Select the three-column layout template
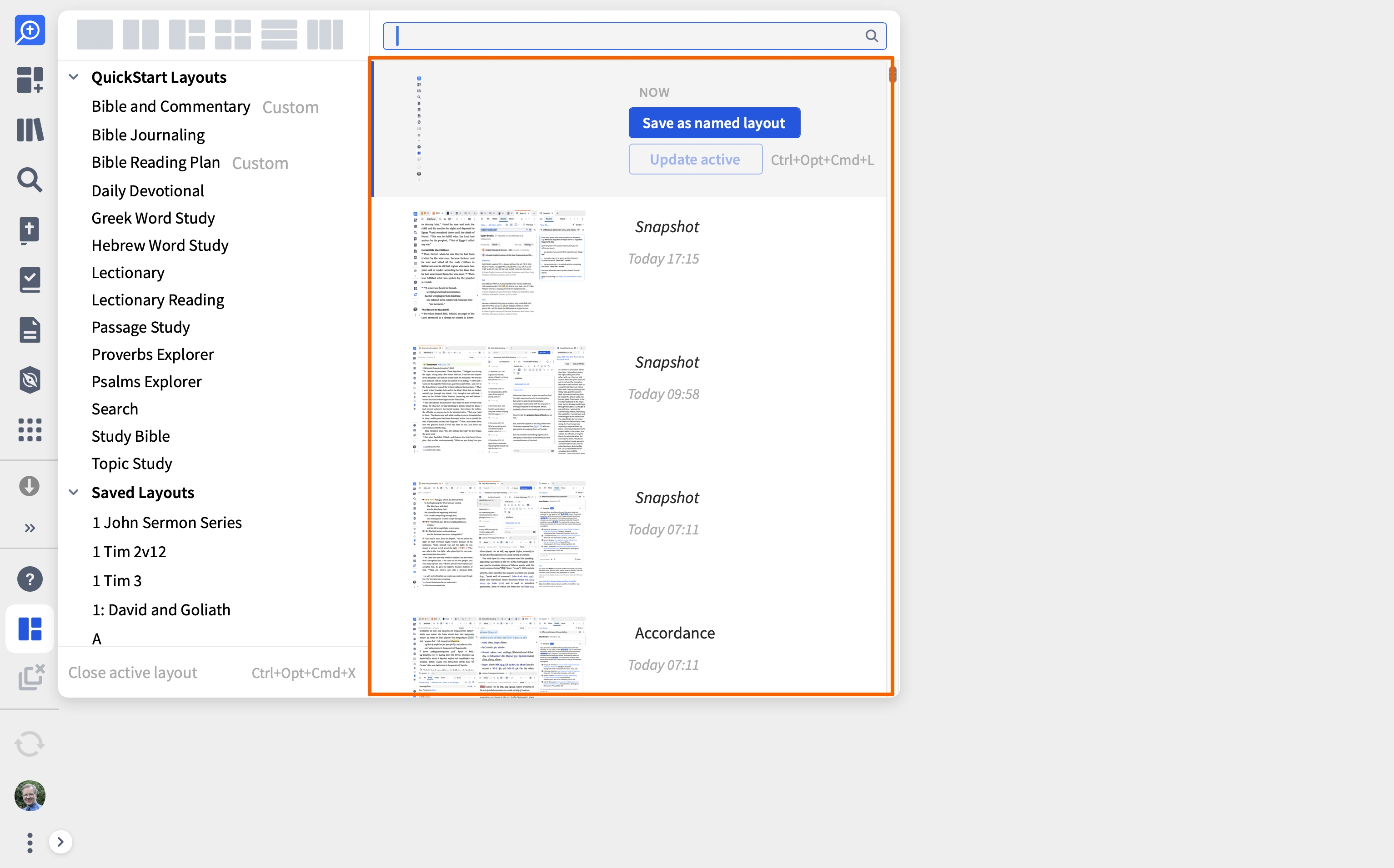1394x868 pixels. tap(325, 35)
